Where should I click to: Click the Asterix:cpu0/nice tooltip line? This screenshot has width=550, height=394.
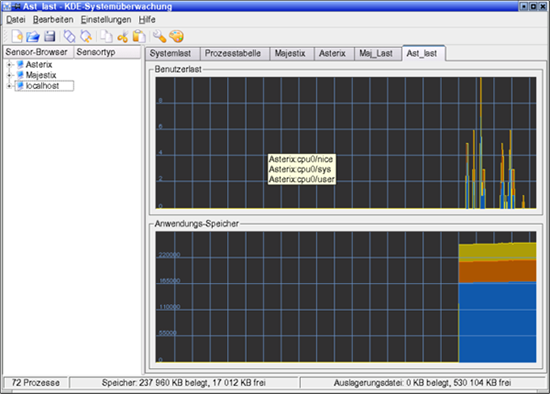pyautogui.click(x=301, y=159)
